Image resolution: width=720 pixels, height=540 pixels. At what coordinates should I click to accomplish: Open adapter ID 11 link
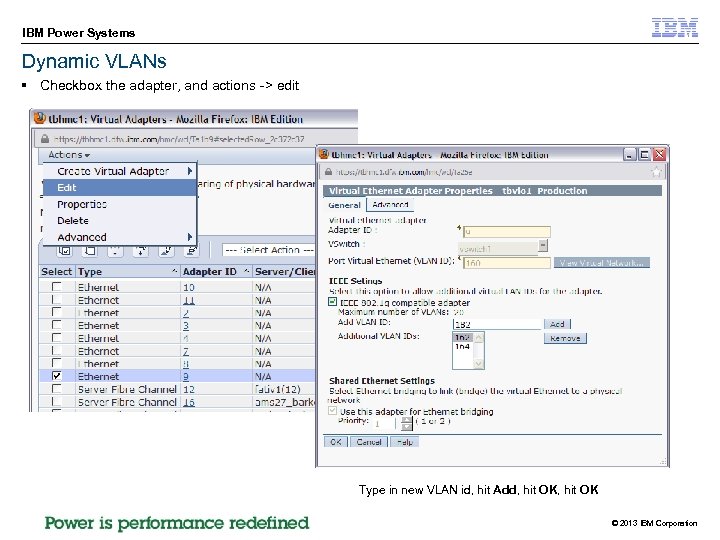(189, 300)
